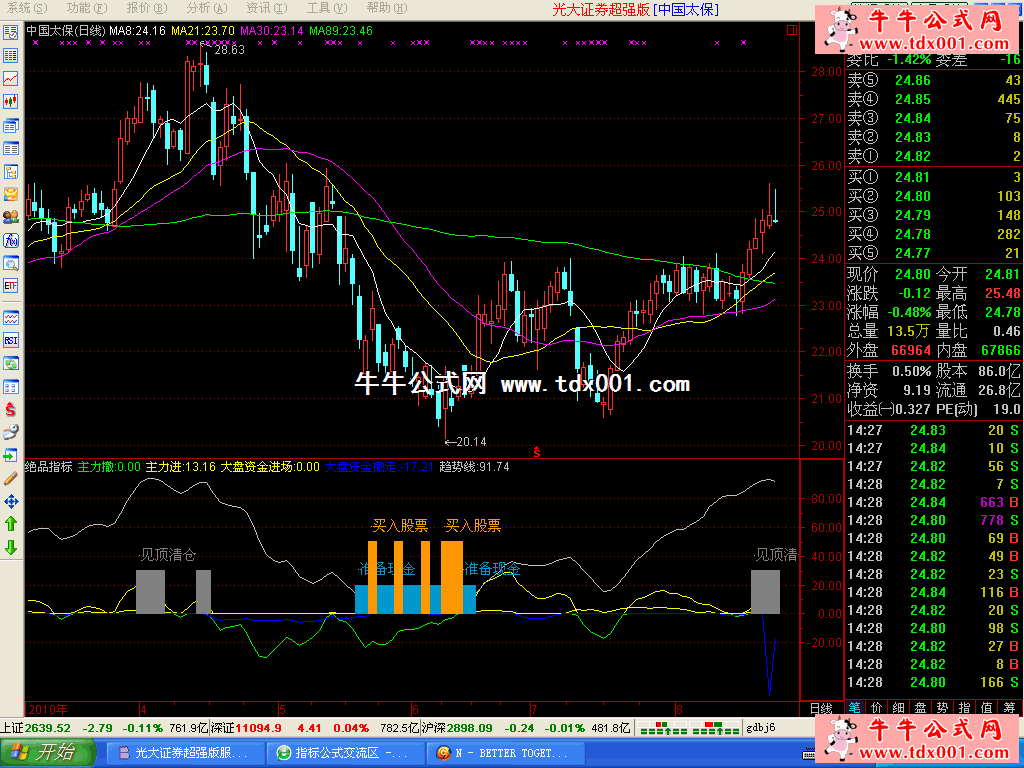Click the 大盘资金撤走:-17.21 indicator value
This screenshot has width=1024, height=768.
(379, 467)
